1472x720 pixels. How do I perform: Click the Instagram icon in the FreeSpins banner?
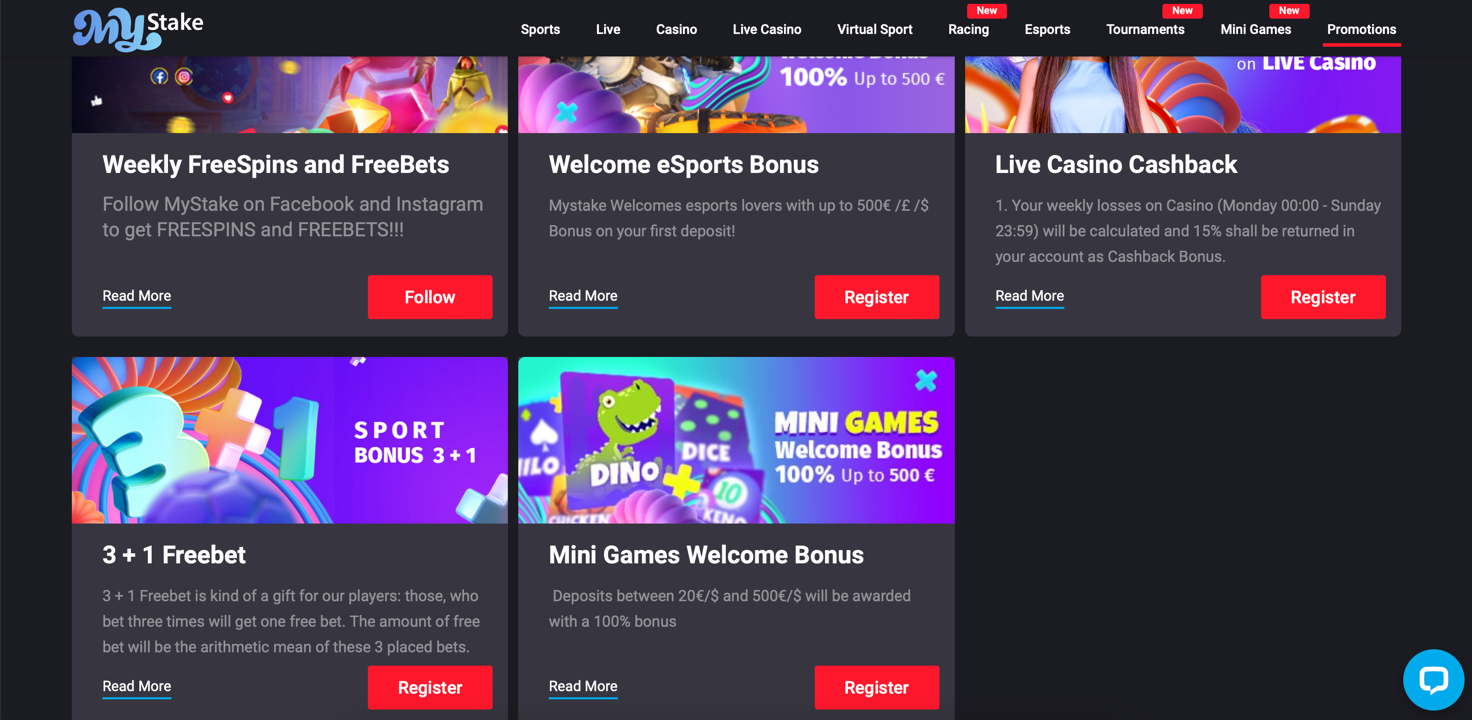click(x=184, y=76)
